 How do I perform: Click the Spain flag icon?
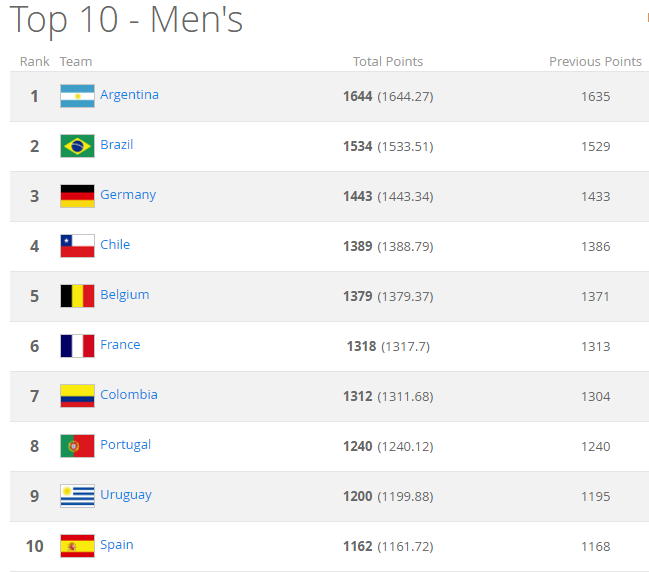coord(77,546)
